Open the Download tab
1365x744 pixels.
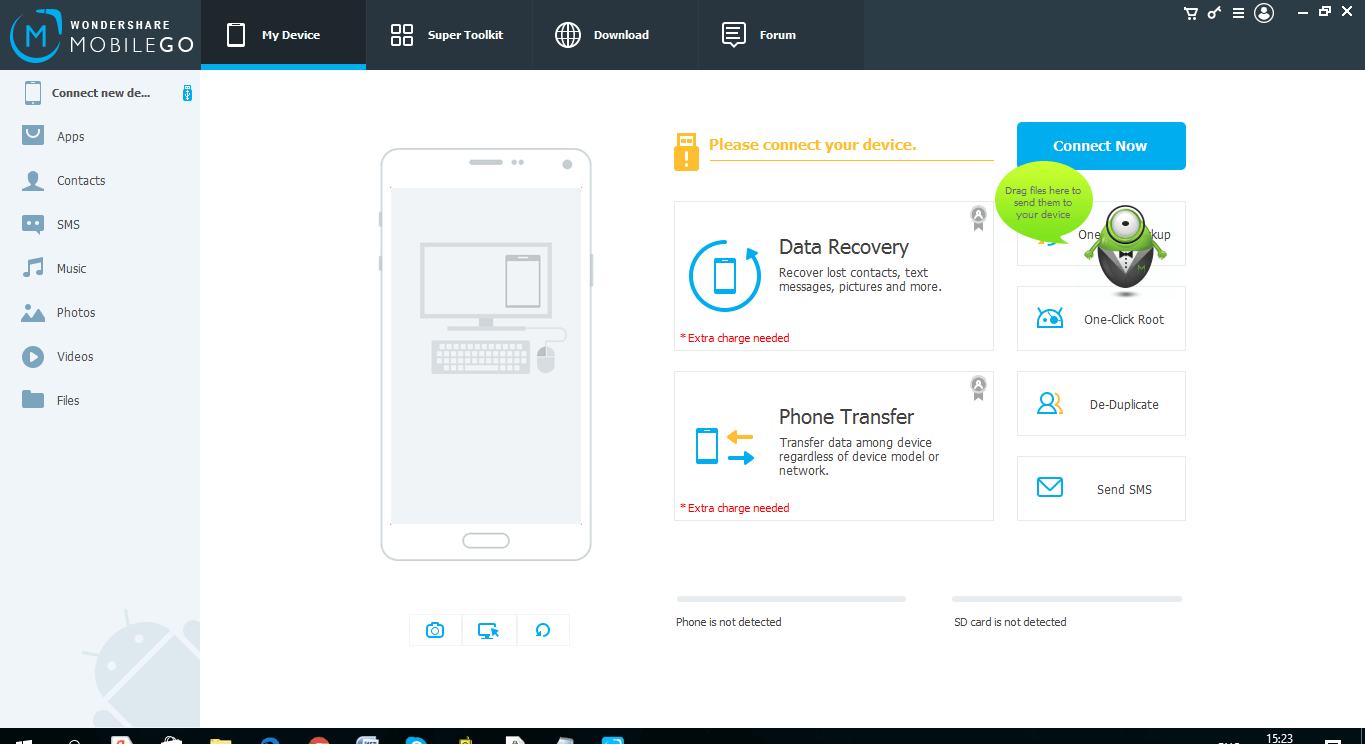coord(603,35)
